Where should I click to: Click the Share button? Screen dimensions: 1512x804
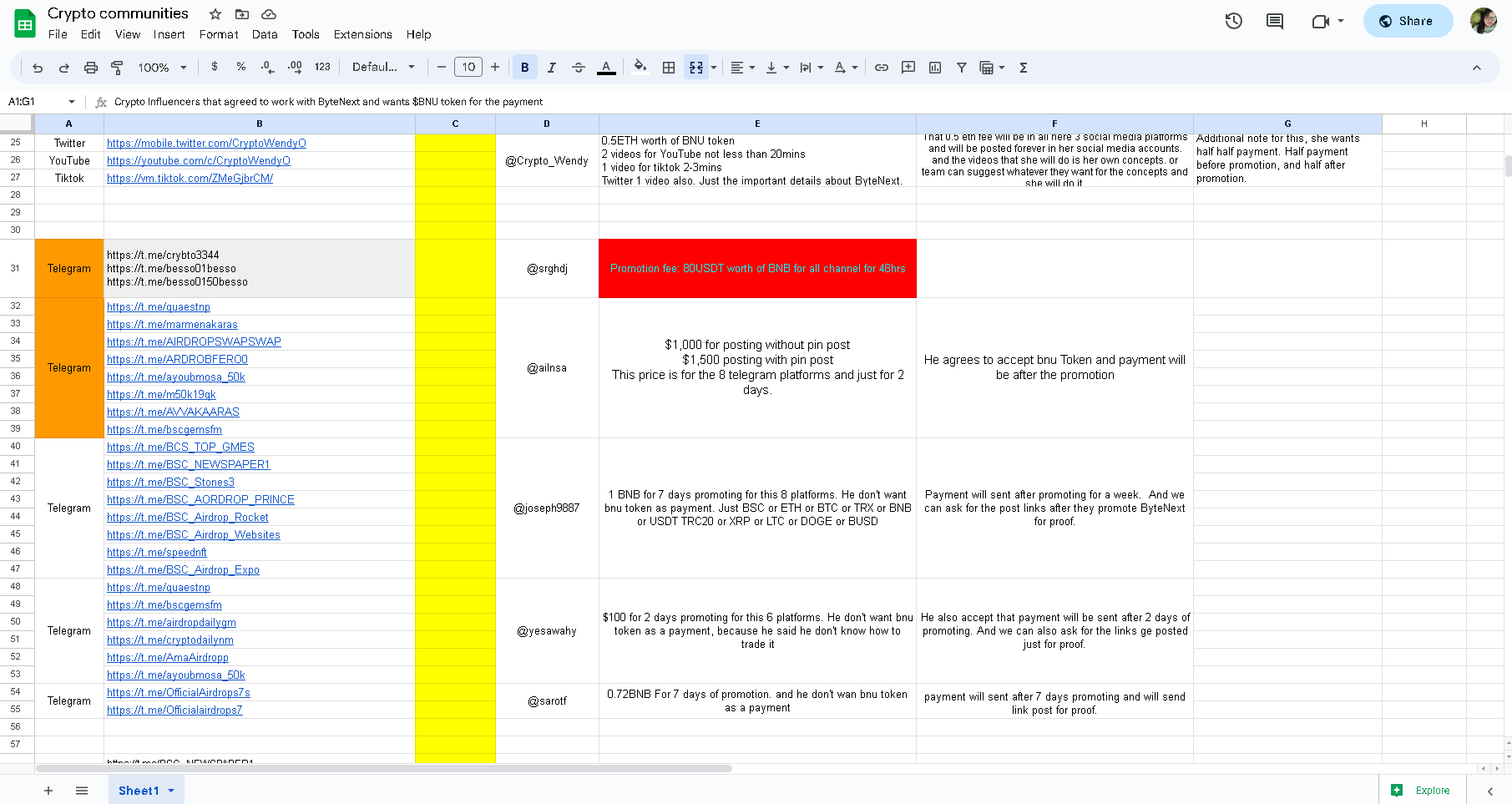coord(1408,21)
